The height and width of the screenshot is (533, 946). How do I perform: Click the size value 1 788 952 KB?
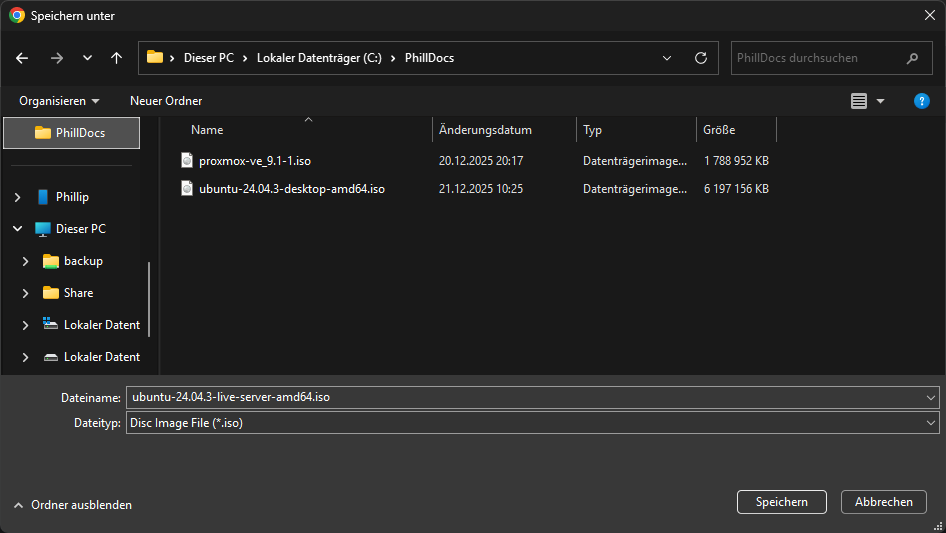(736, 161)
